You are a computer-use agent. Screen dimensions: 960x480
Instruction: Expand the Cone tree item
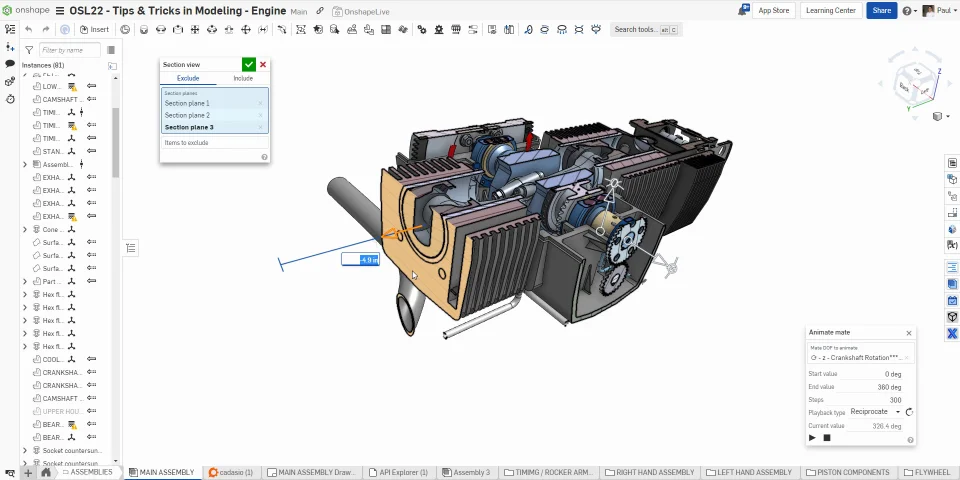25,230
